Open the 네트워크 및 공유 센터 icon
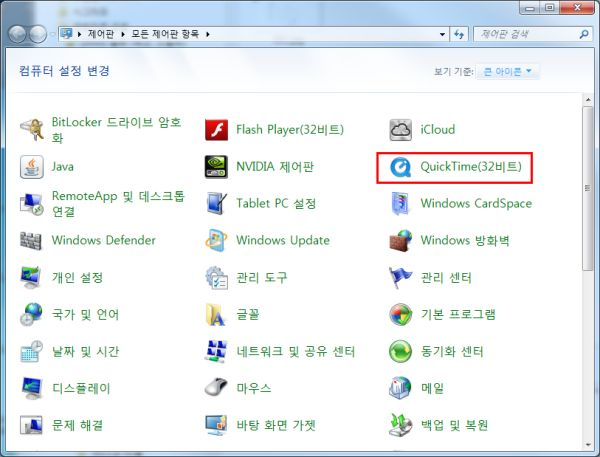600x457 pixels. tap(216, 351)
